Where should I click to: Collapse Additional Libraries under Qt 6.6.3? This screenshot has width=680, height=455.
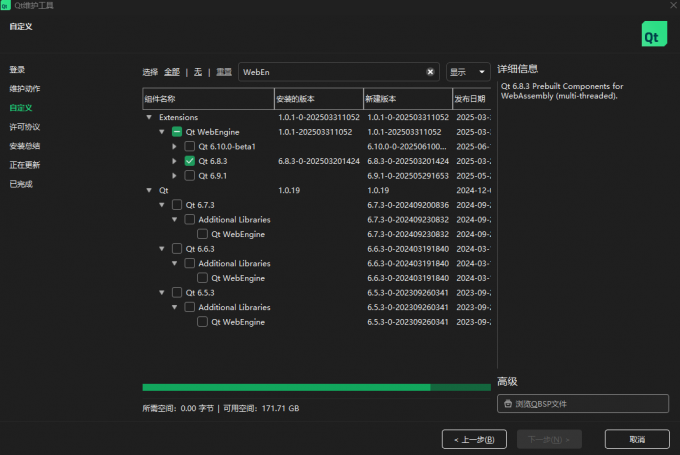pos(174,263)
